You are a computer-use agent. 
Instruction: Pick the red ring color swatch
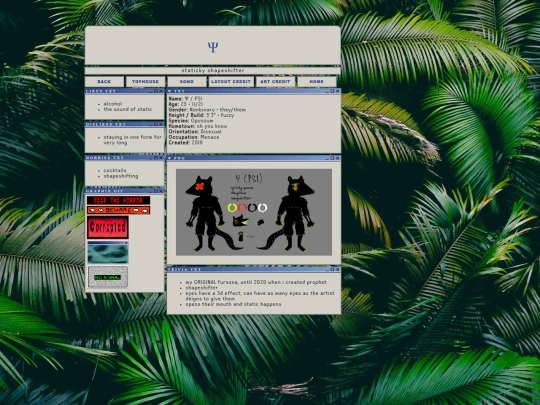click(x=242, y=208)
